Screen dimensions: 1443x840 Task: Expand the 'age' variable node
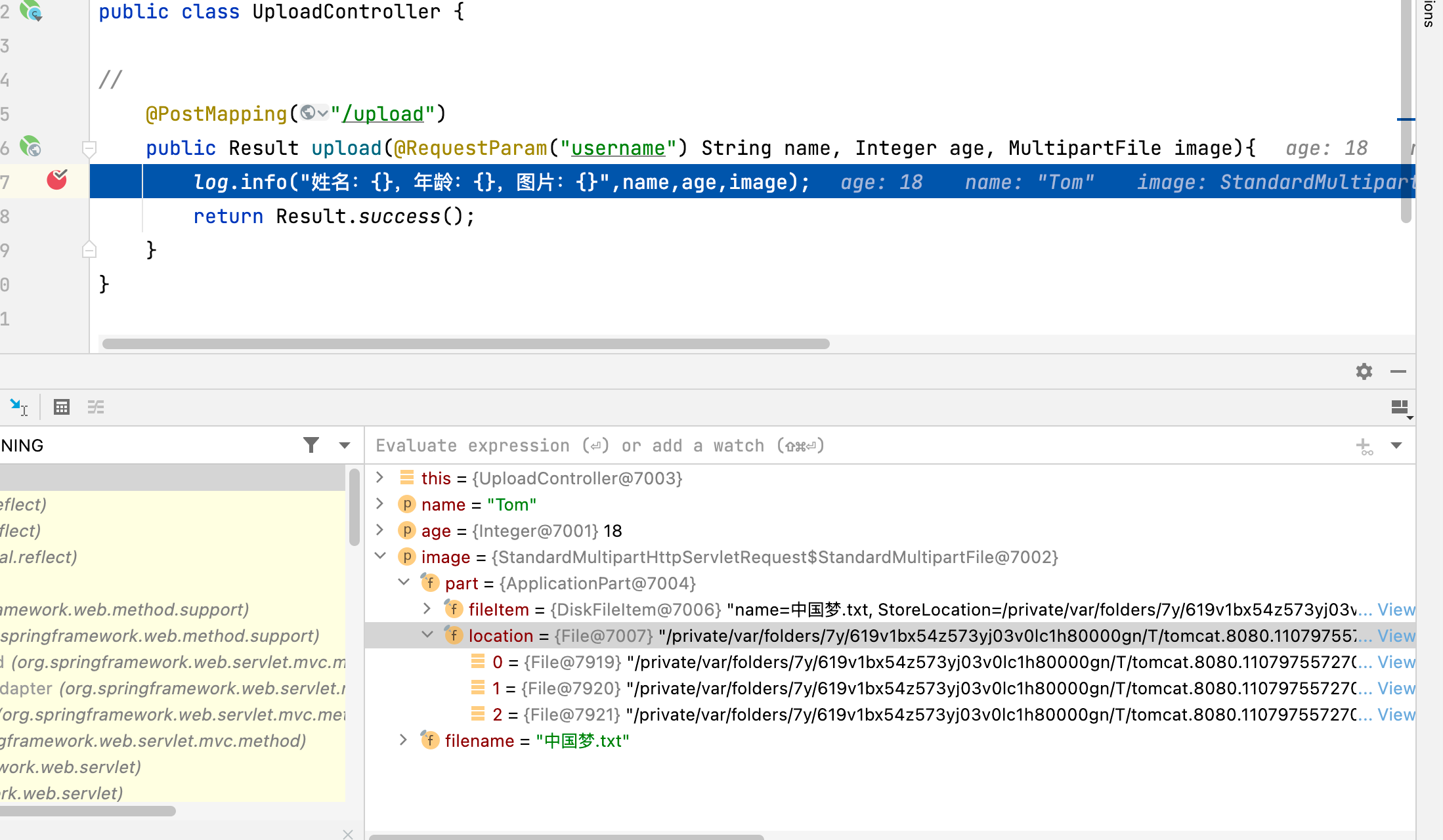pyautogui.click(x=379, y=530)
